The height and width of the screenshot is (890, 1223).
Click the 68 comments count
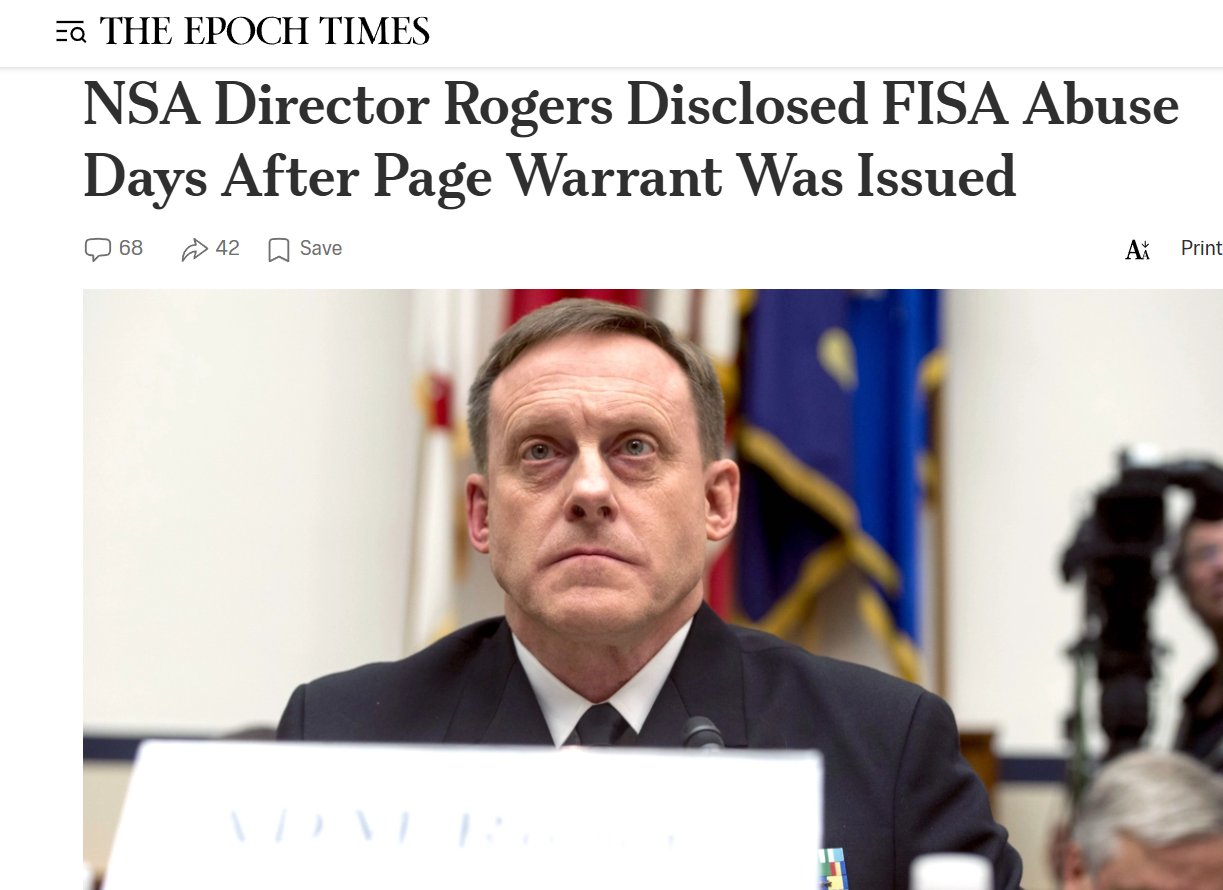[131, 248]
